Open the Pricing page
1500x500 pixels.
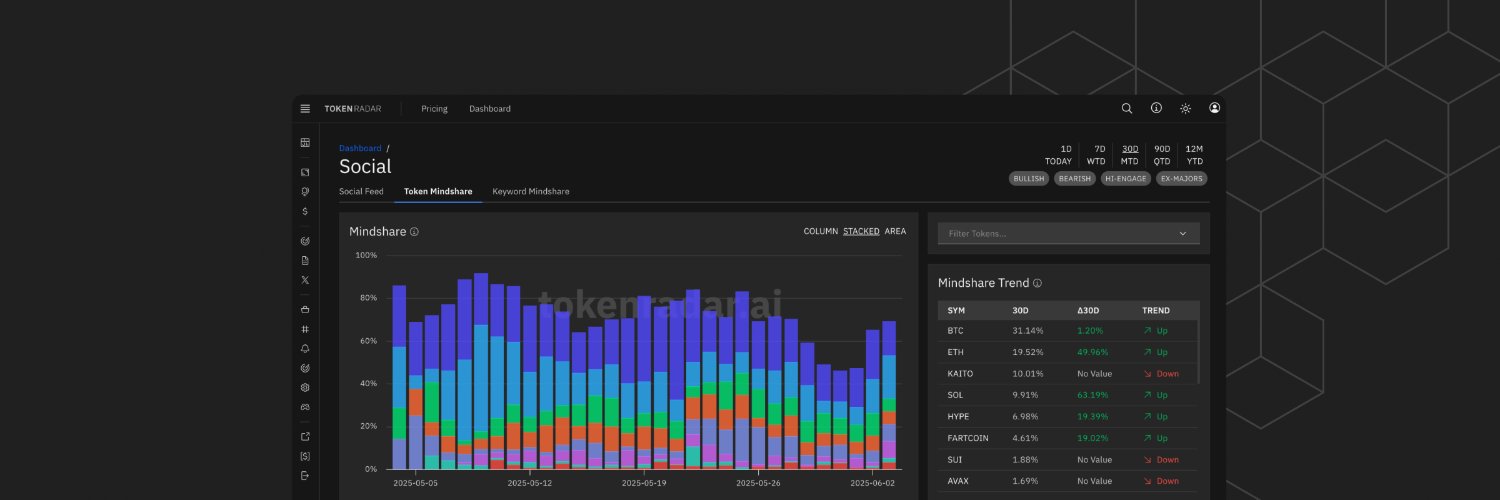pos(434,109)
